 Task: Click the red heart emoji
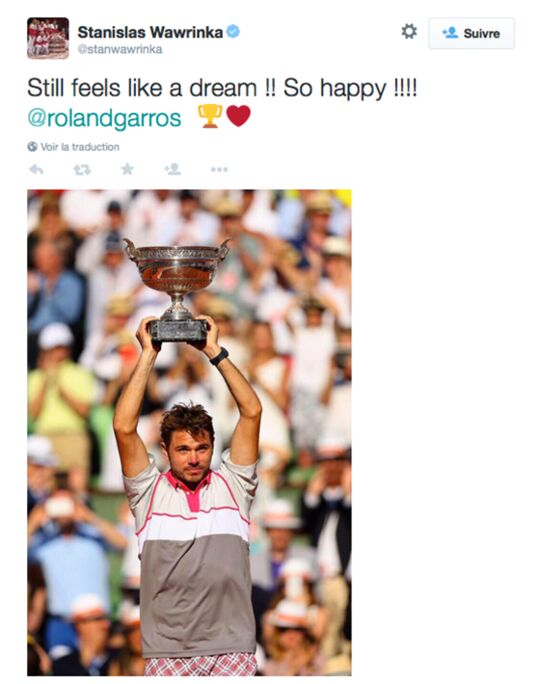tap(239, 116)
